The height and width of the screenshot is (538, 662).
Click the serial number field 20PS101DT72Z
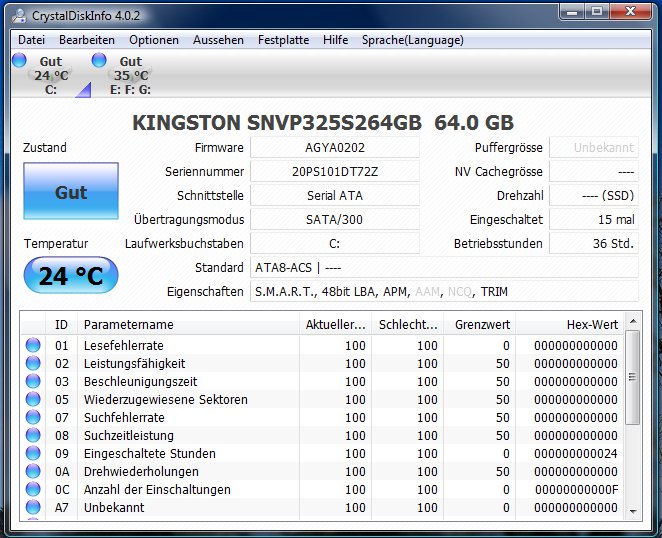[335, 172]
